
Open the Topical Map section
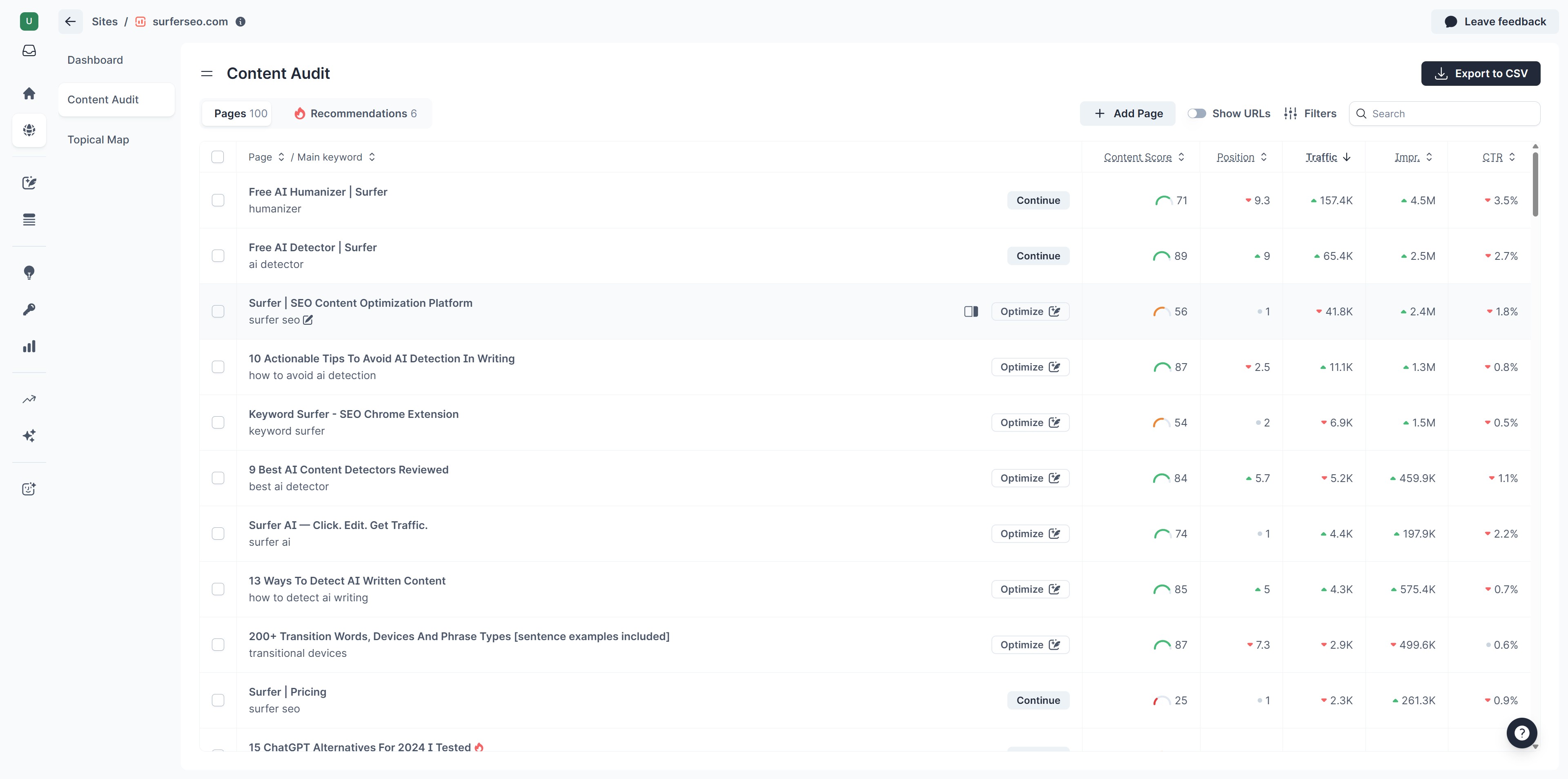[98, 139]
